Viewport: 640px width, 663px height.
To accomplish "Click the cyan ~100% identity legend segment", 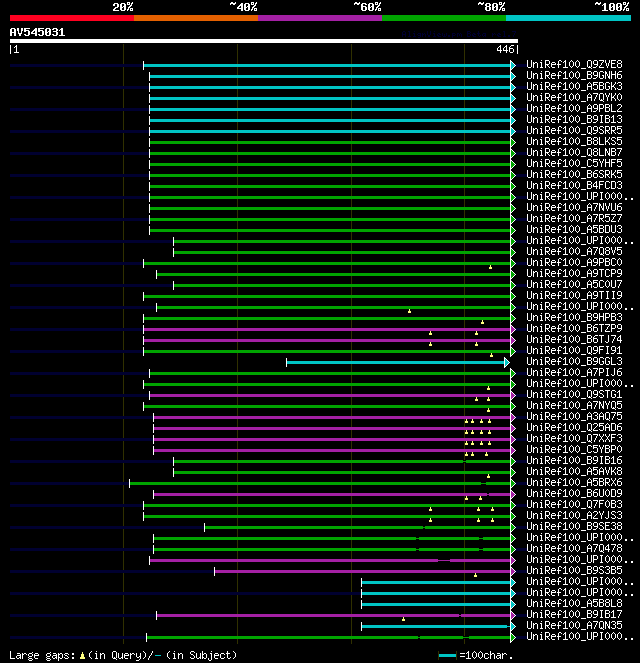I will [x=568, y=18].
